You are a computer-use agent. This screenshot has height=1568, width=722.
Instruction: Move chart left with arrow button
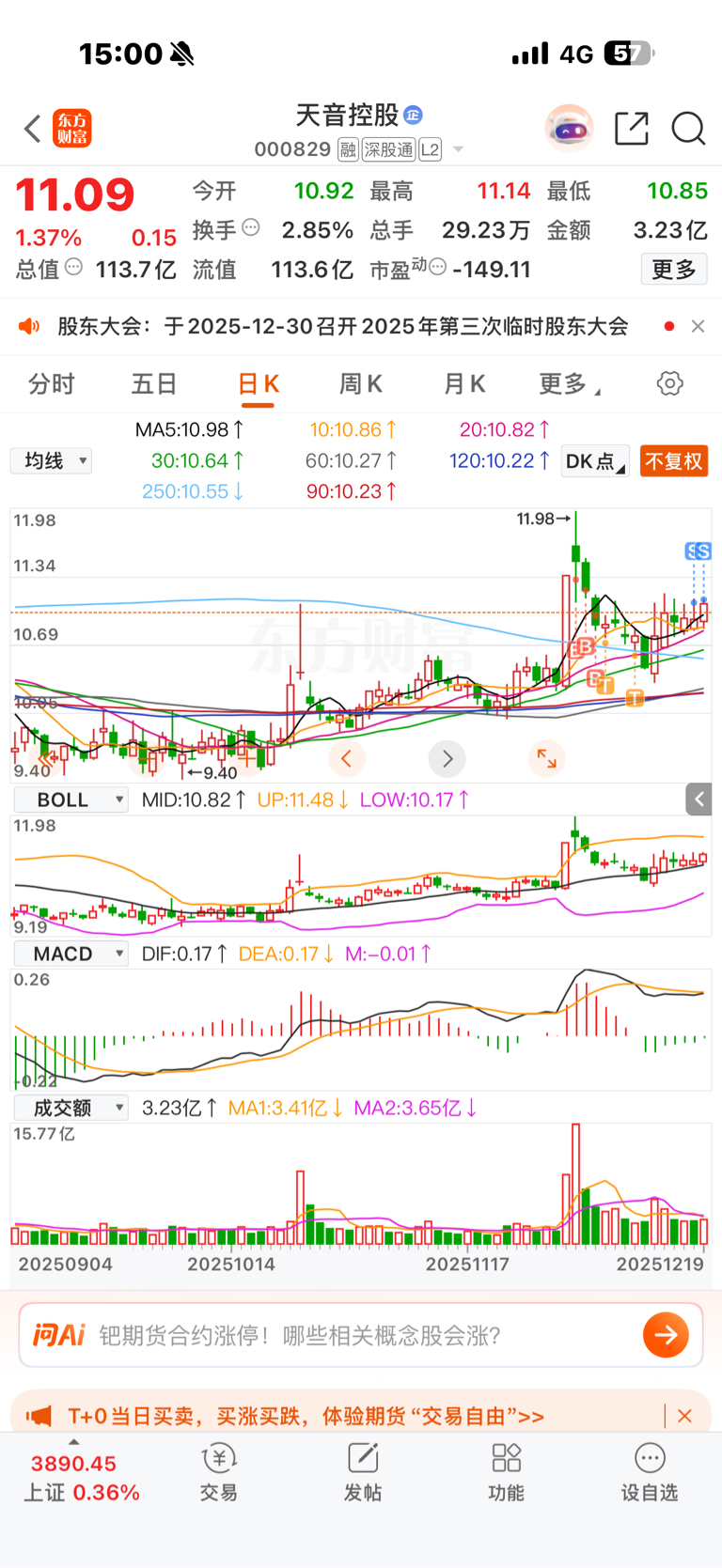click(x=346, y=758)
